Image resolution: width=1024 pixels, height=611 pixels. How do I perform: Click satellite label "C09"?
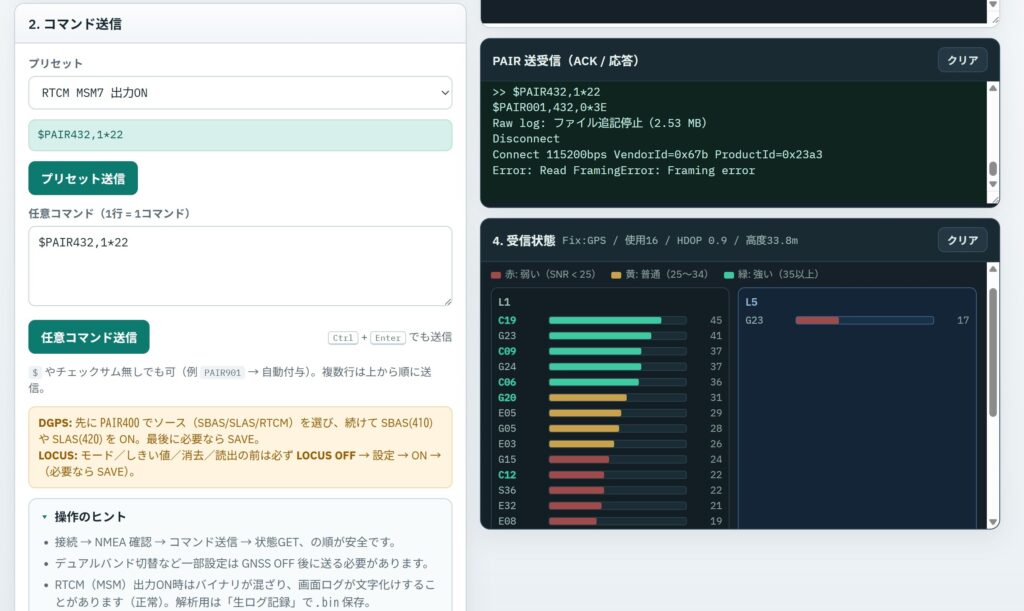click(507, 351)
